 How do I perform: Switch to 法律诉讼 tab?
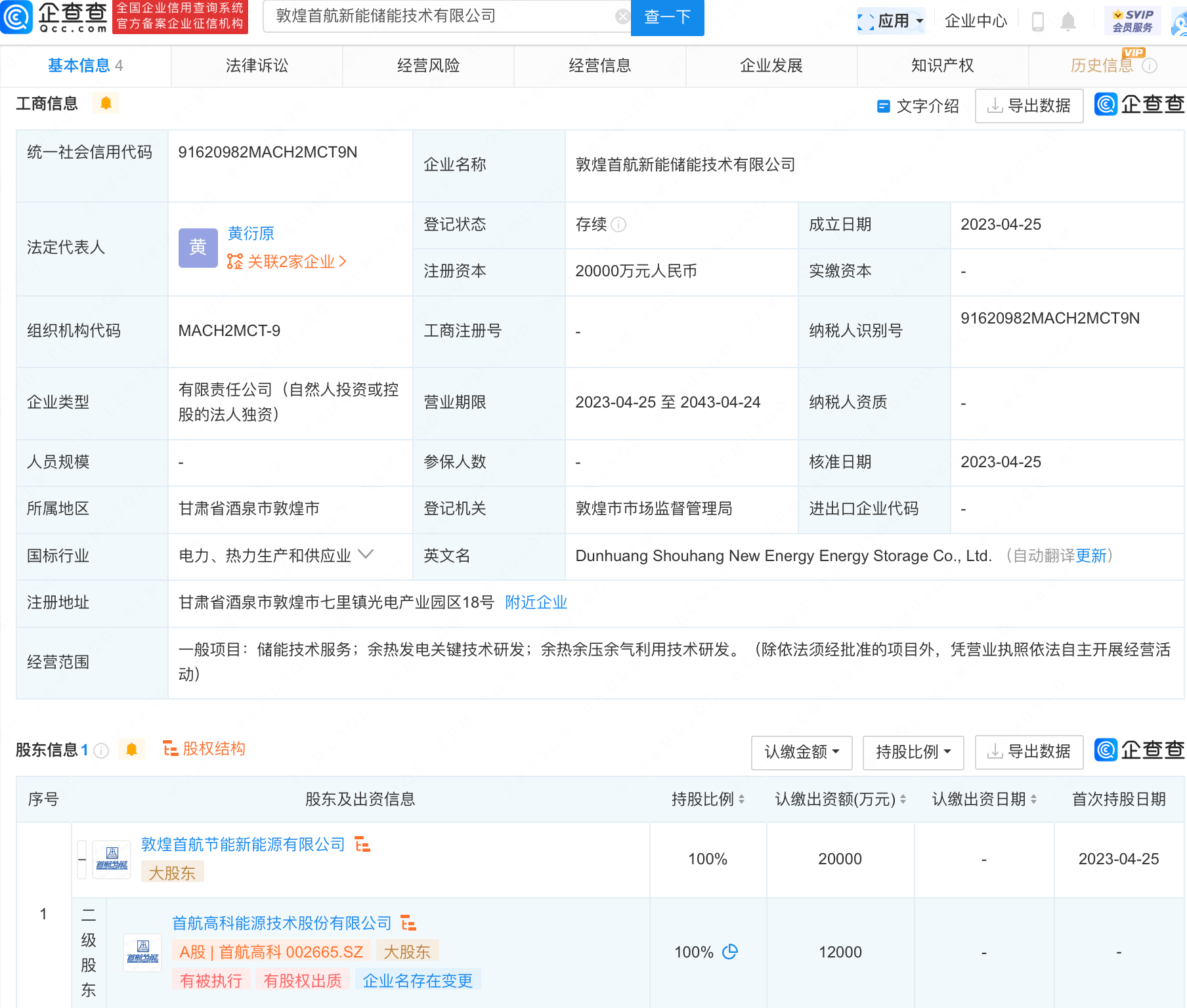point(257,66)
